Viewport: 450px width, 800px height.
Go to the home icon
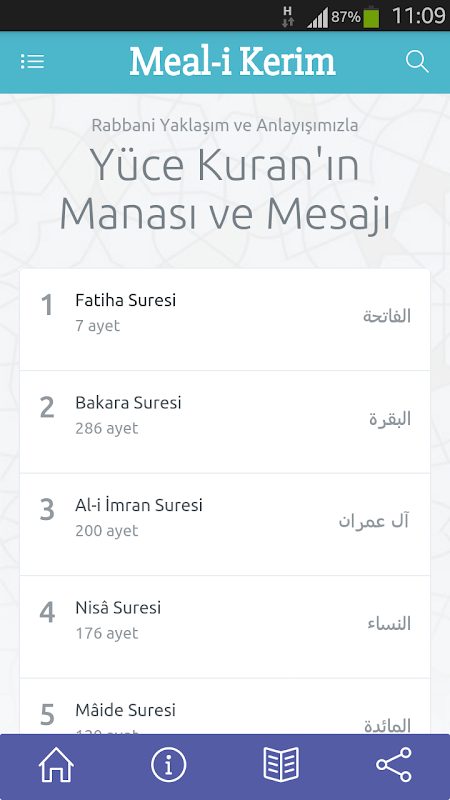[56, 764]
